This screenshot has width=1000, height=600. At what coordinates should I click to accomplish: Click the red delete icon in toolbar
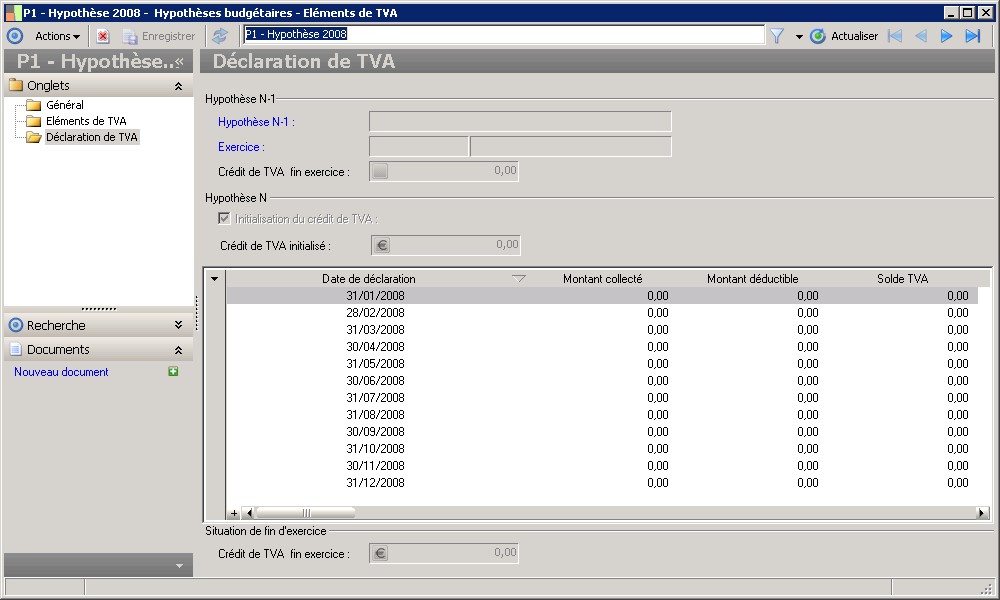[103, 36]
